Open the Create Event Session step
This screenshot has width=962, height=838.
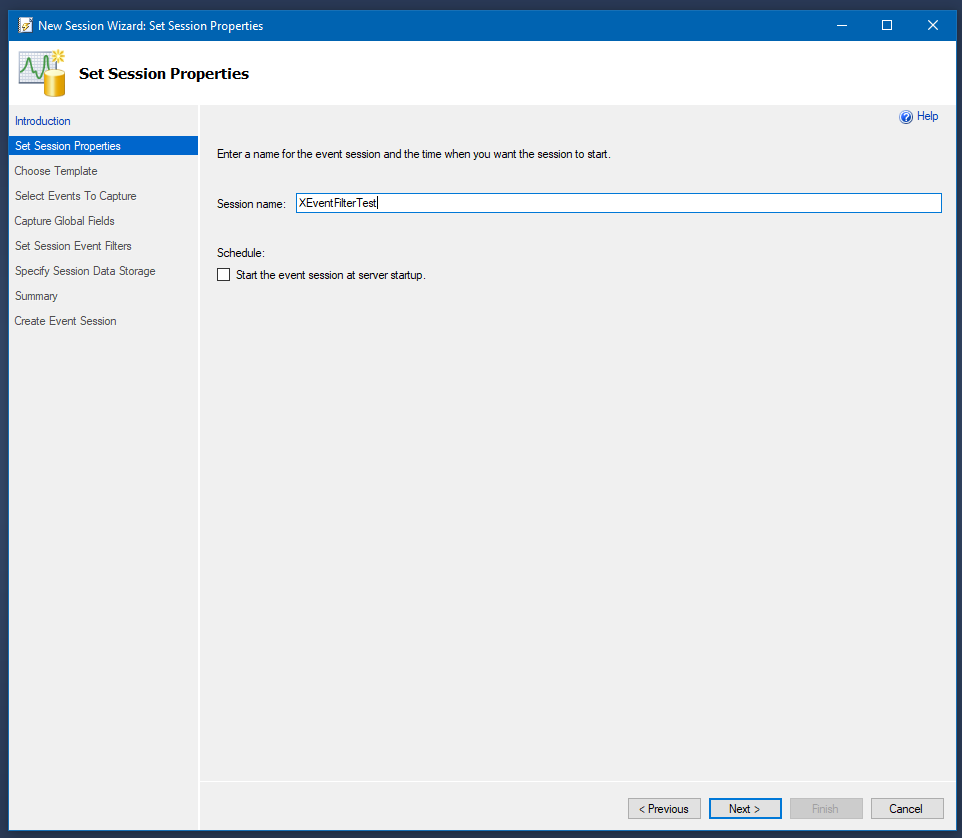[65, 321]
